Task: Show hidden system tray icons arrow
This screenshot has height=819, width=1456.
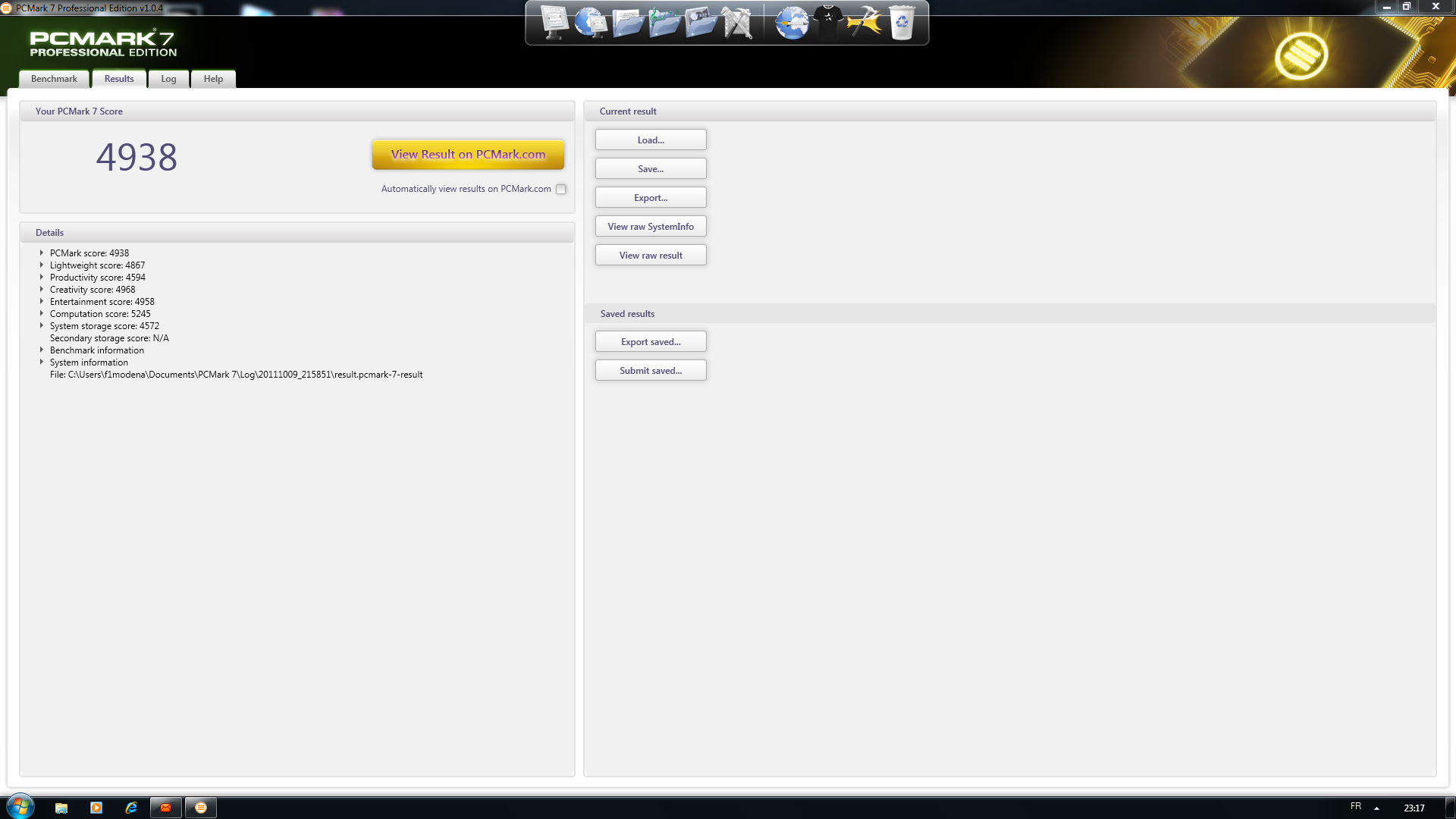Action: 1376,808
